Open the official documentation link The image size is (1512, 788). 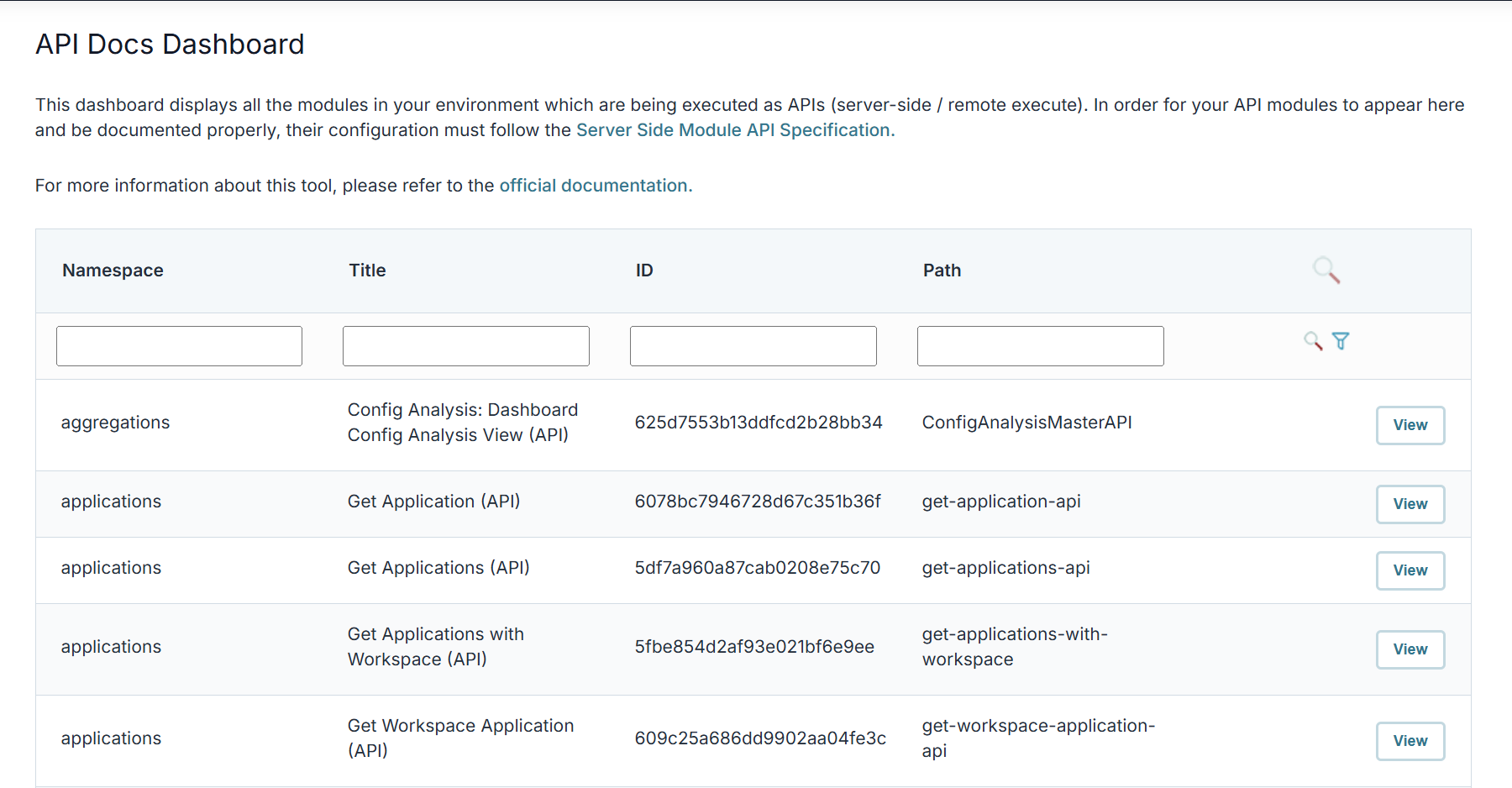pyautogui.click(x=596, y=186)
